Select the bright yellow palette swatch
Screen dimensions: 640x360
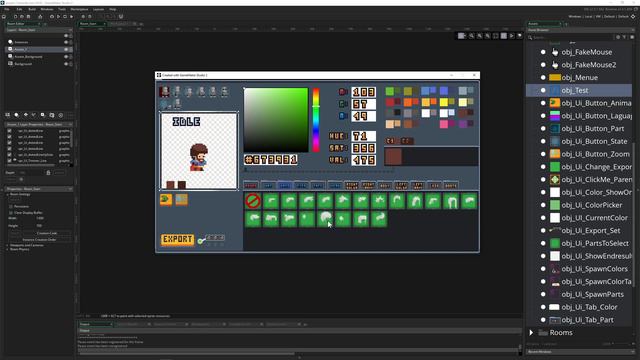coord(444,102)
